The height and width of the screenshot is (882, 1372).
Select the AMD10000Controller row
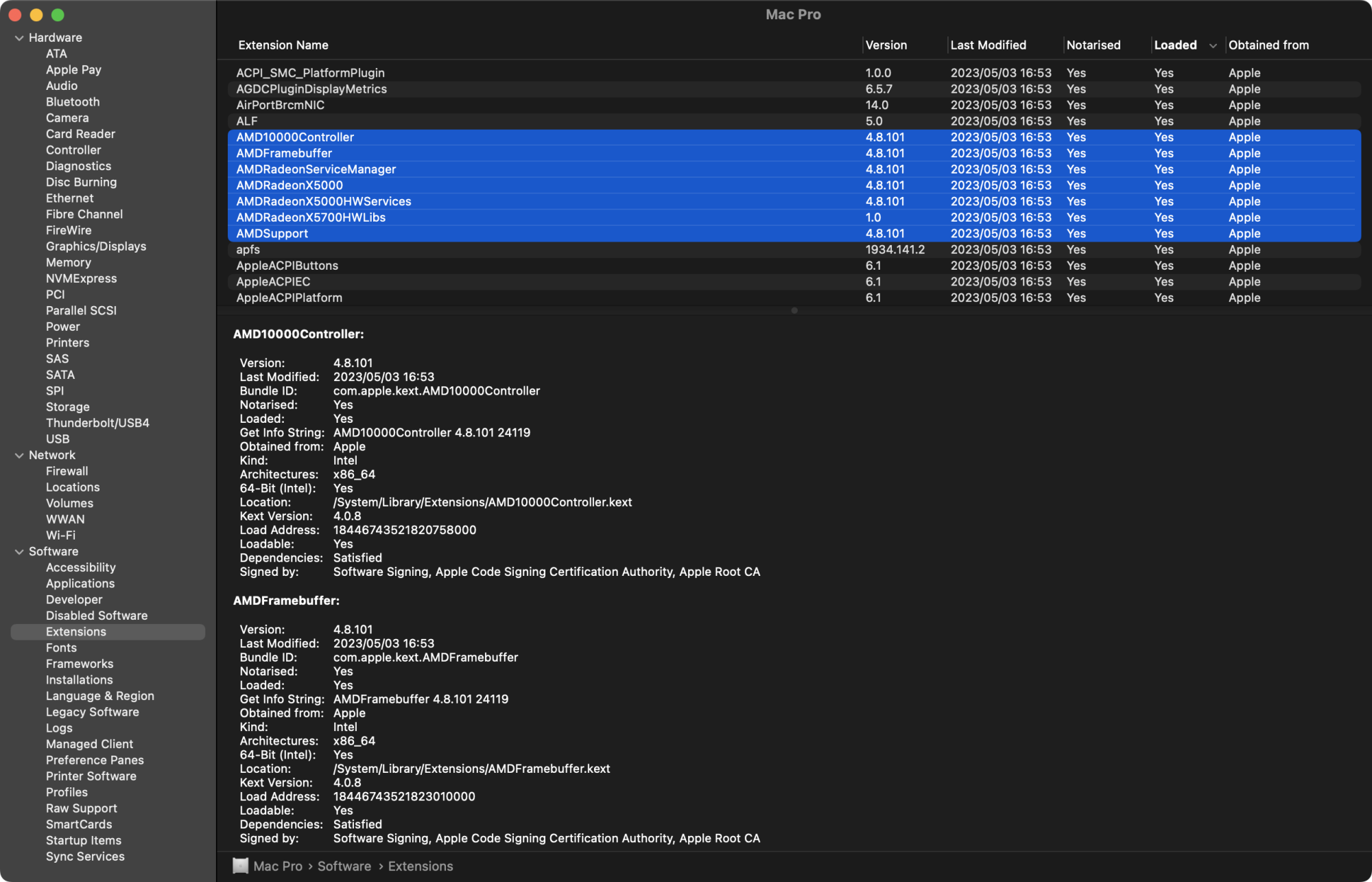[794, 137]
